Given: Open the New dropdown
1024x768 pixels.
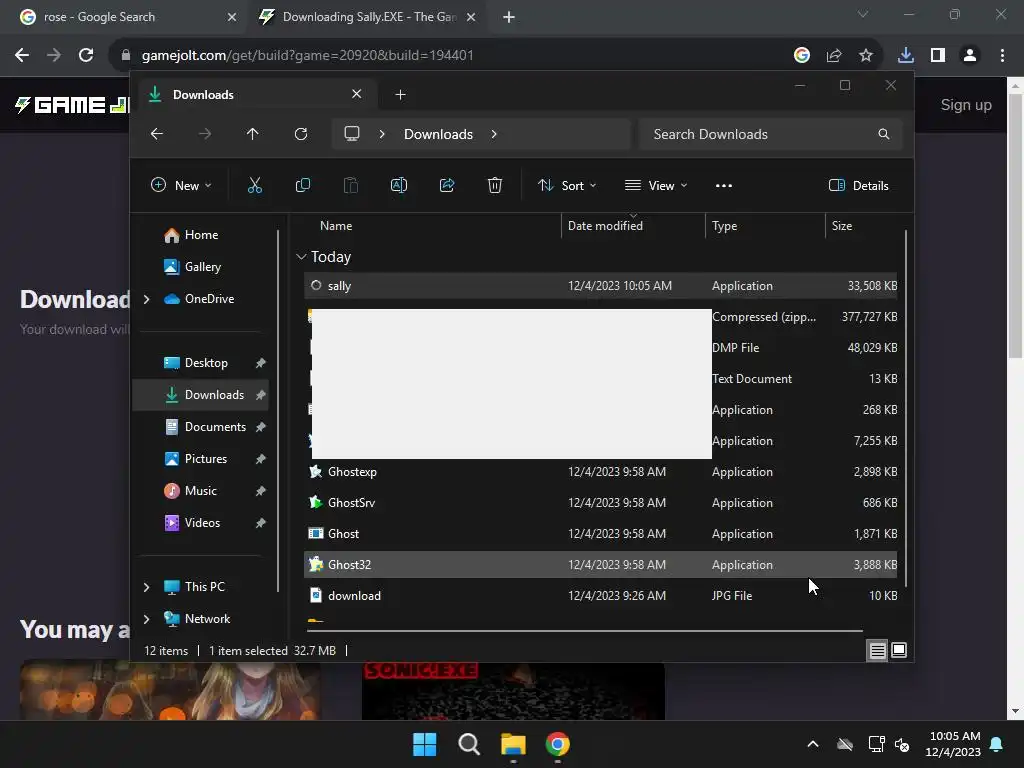Looking at the screenshot, I should pos(181,185).
